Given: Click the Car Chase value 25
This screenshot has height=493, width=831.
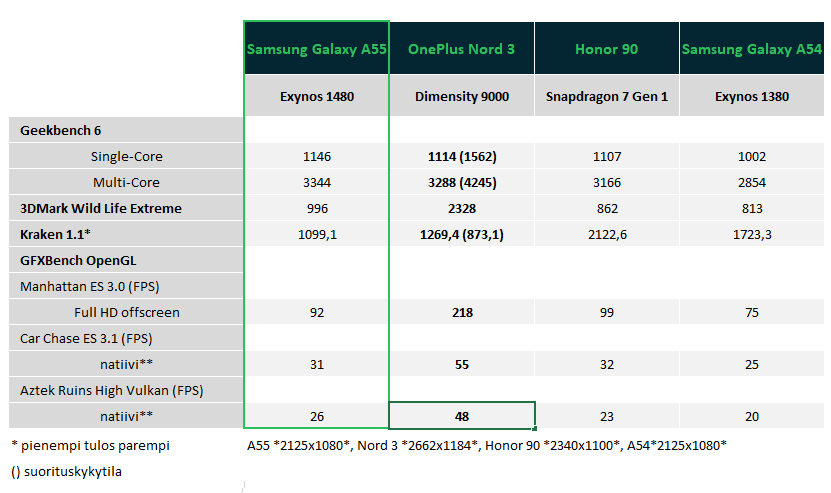Looking at the screenshot, I should [x=752, y=364].
